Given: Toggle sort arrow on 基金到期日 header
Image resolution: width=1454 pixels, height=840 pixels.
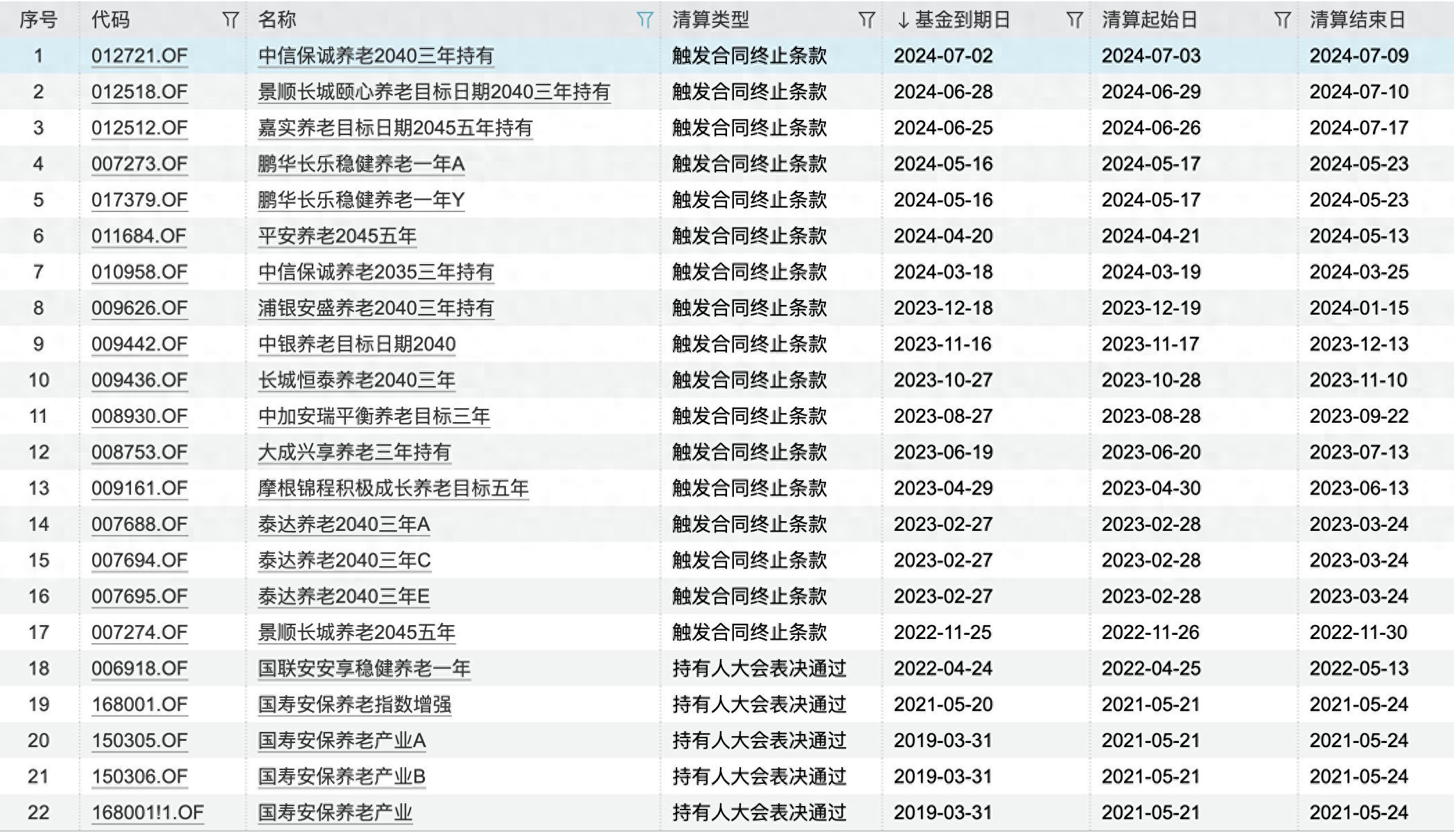Looking at the screenshot, I should (x=903, y=21).
